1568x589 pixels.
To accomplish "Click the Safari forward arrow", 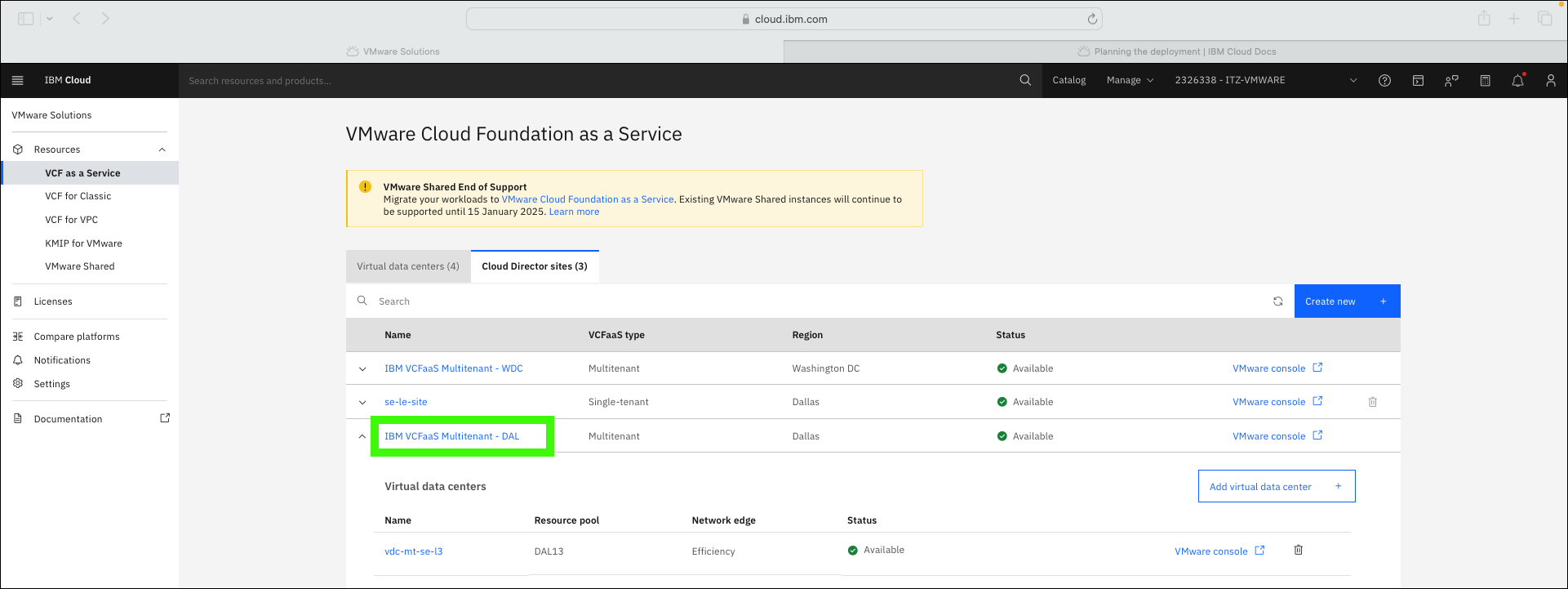I will [105, 18].
